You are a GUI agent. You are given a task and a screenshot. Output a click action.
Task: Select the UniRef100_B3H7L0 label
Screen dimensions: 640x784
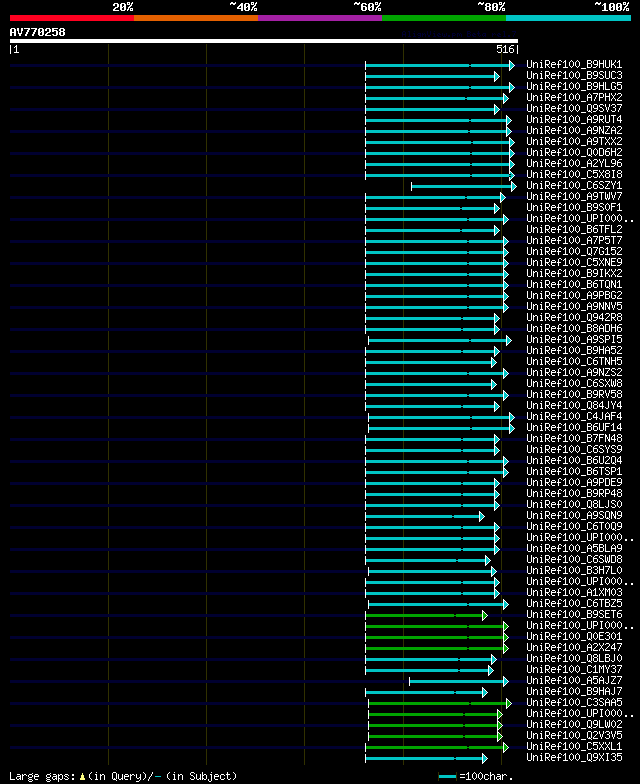click(574, 570)
